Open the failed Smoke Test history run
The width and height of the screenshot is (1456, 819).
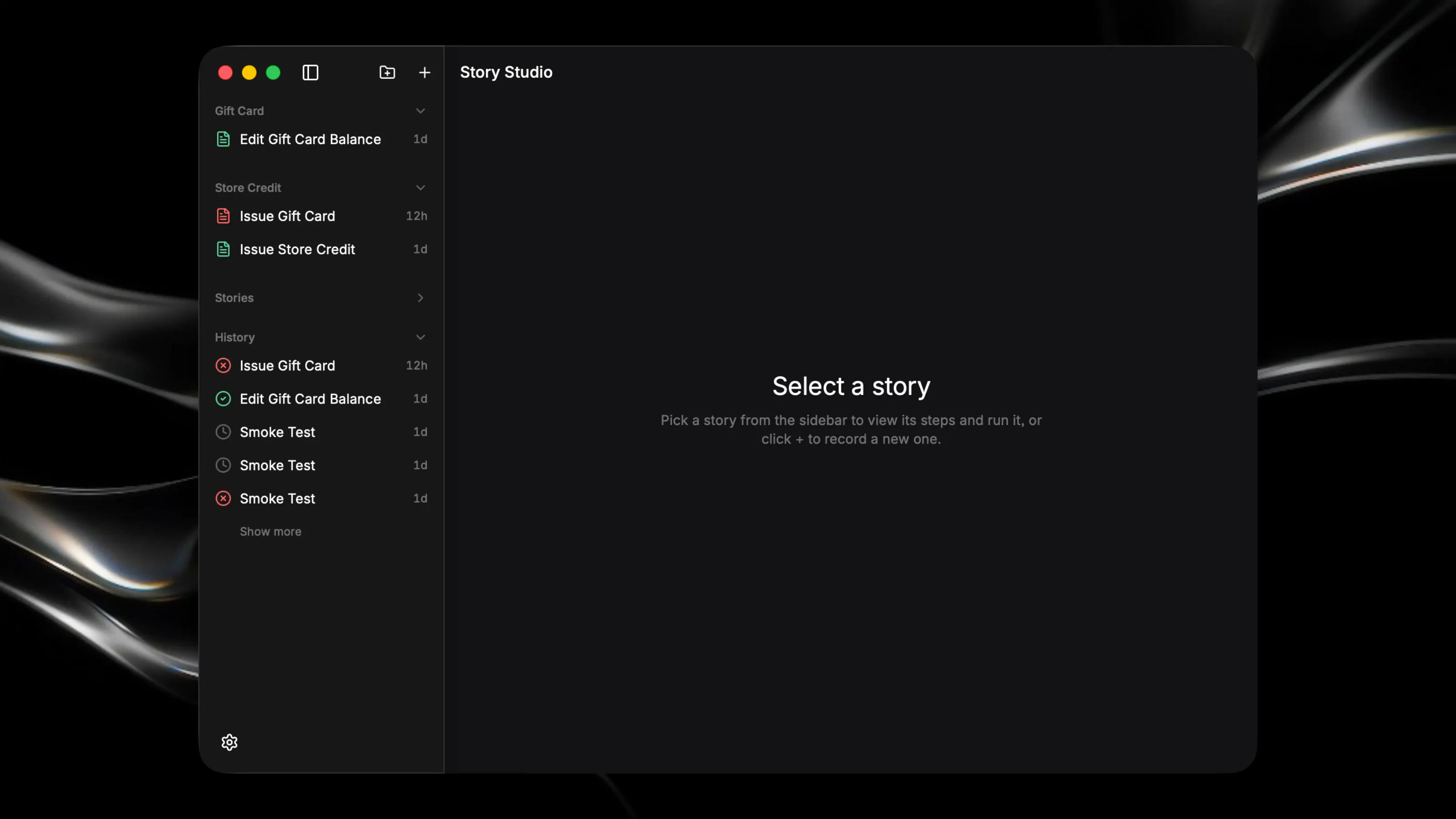[321, 499]
